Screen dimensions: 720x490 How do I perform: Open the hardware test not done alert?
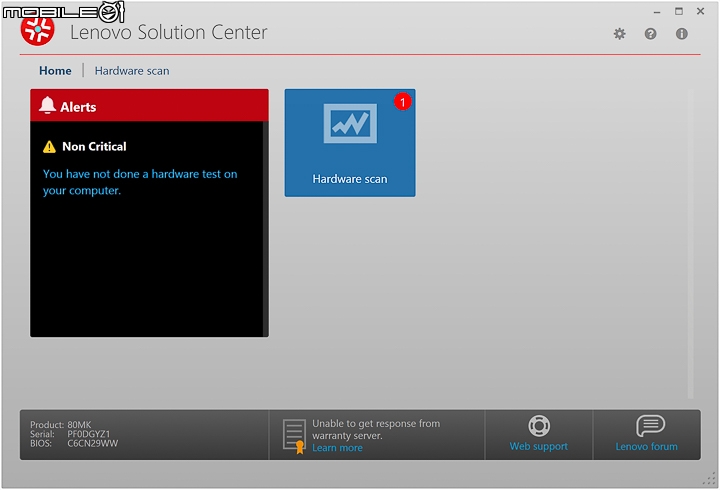pos(140,182)
